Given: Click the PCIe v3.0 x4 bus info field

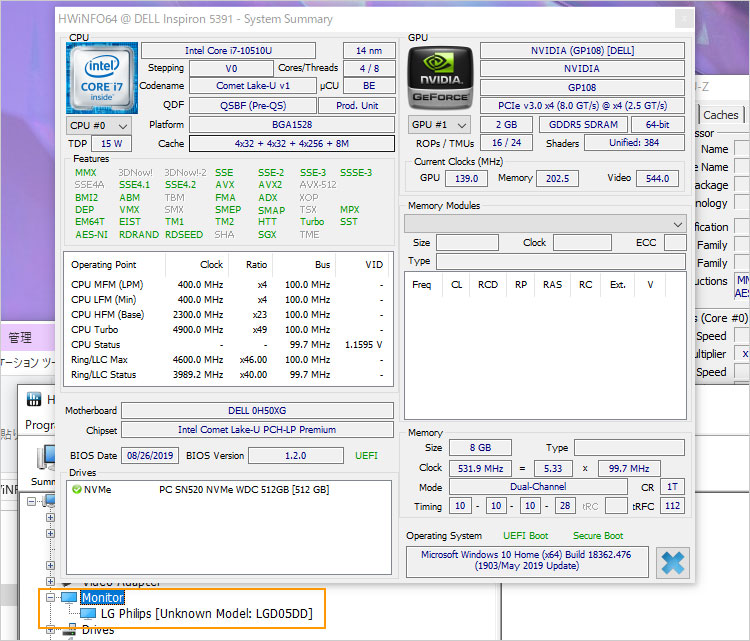Looking at the screenshot, I should (x=582, y=106).
